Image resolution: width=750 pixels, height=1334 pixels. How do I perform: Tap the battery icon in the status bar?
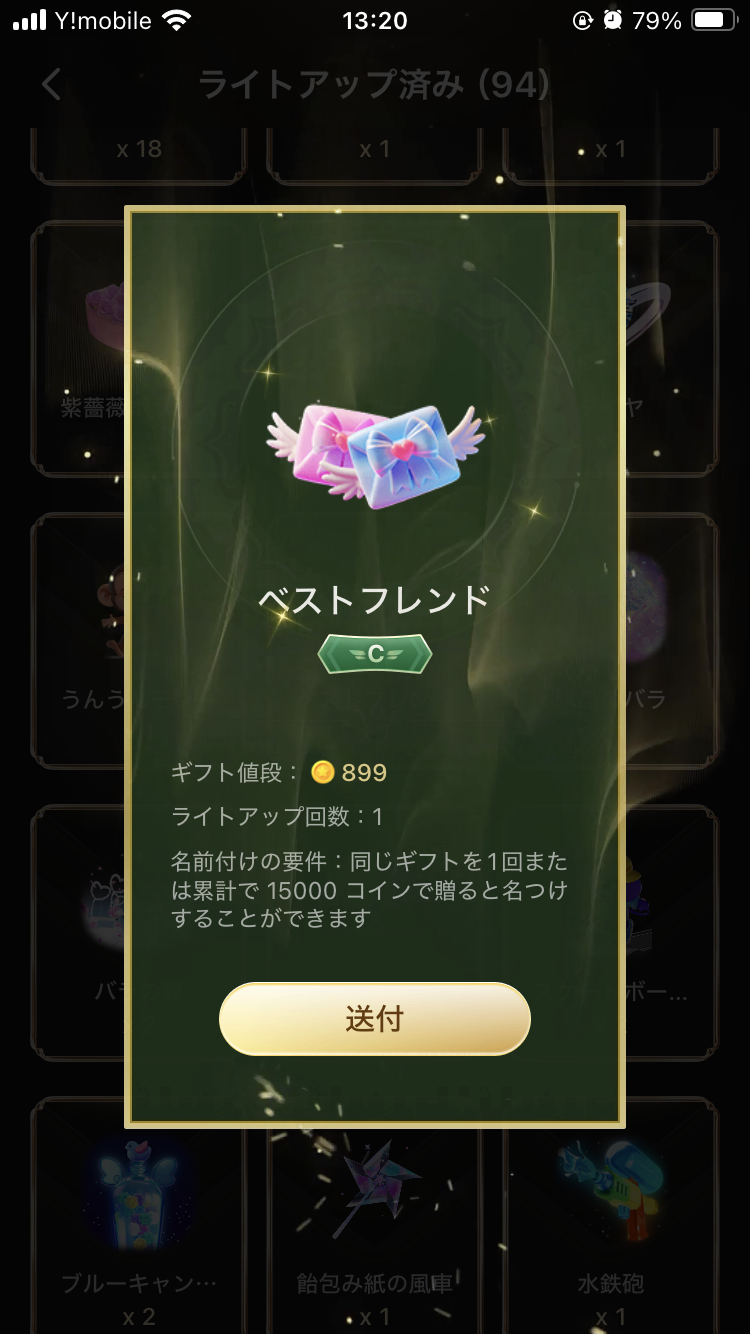click(x=714, y=20)
